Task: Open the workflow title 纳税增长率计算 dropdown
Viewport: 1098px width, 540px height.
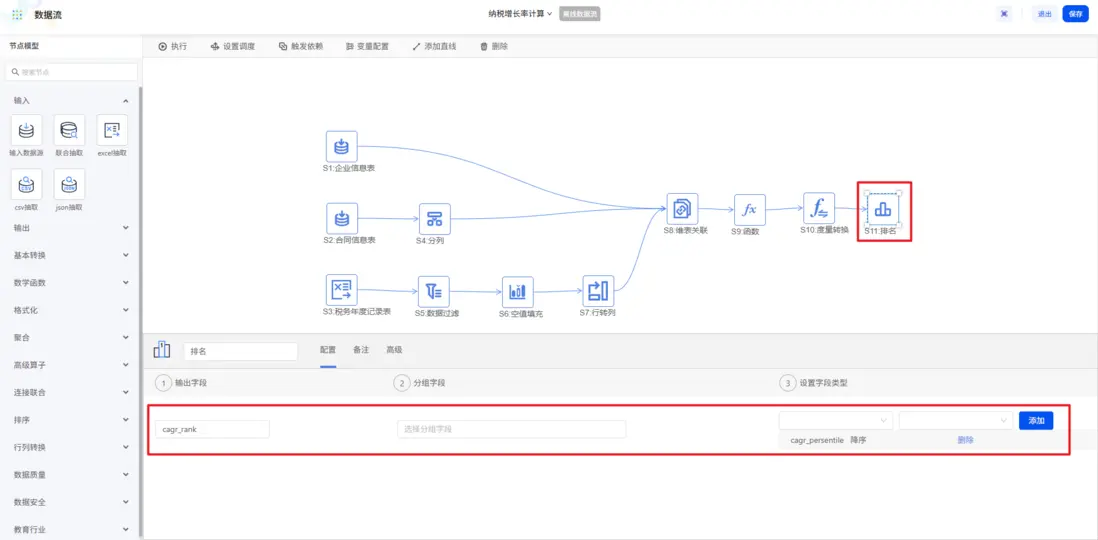Action: (520, 13)
